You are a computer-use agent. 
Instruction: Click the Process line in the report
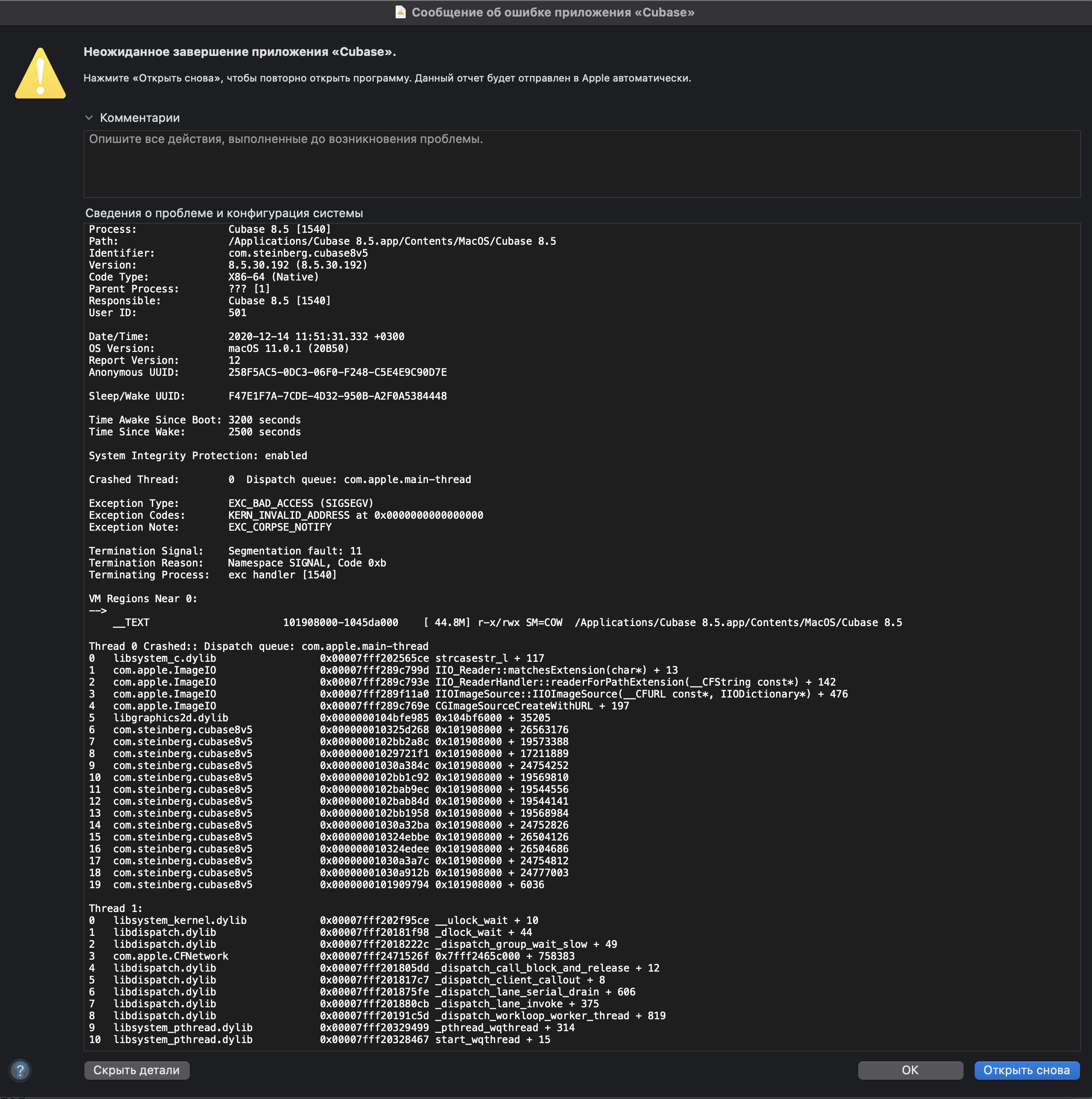click(x=210, y=229)
